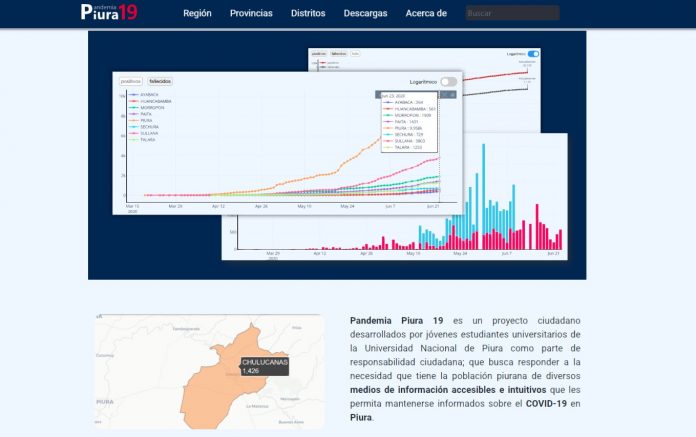Click the CHULUCANAS 1,426 map tooltip
This screenshot has width=696, height=437.
[264, 366]
